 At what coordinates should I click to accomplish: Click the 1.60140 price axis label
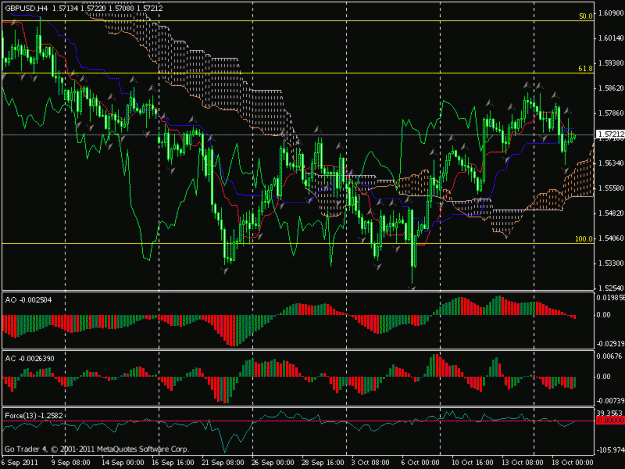click(611, 38)
